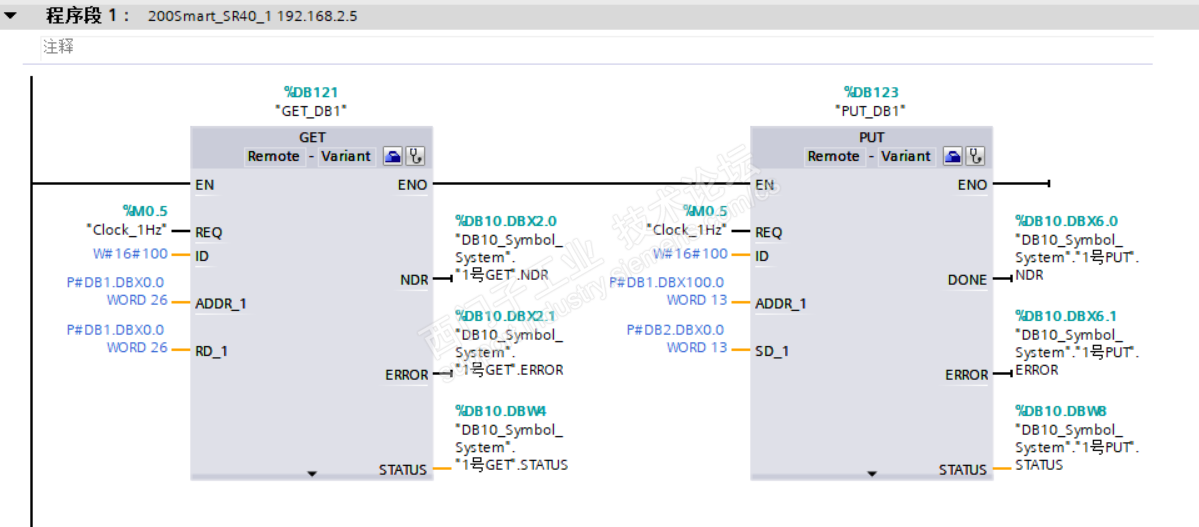1199x527 pixels.
Task: Select %M0.5 address above PUT REQ
Action: [x=705, y=210]
